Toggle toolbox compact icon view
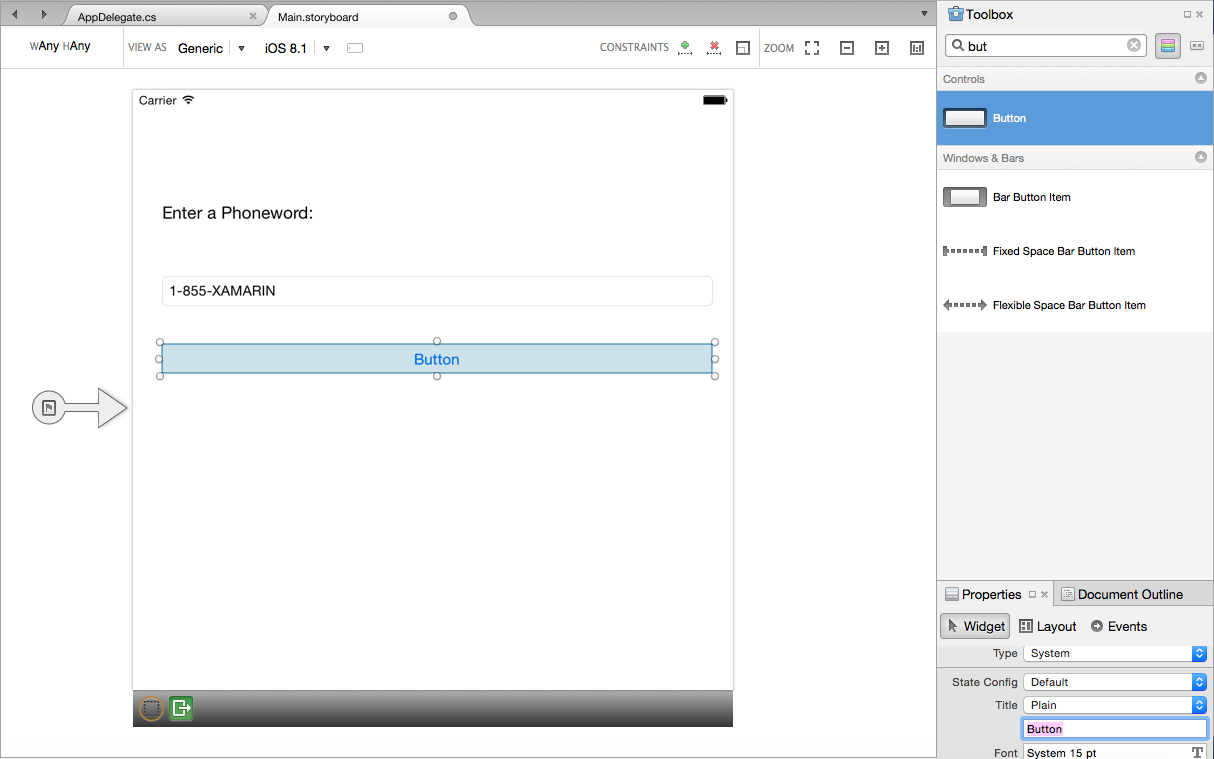This screenshot has height=759, width=1214. (1196, 46)
